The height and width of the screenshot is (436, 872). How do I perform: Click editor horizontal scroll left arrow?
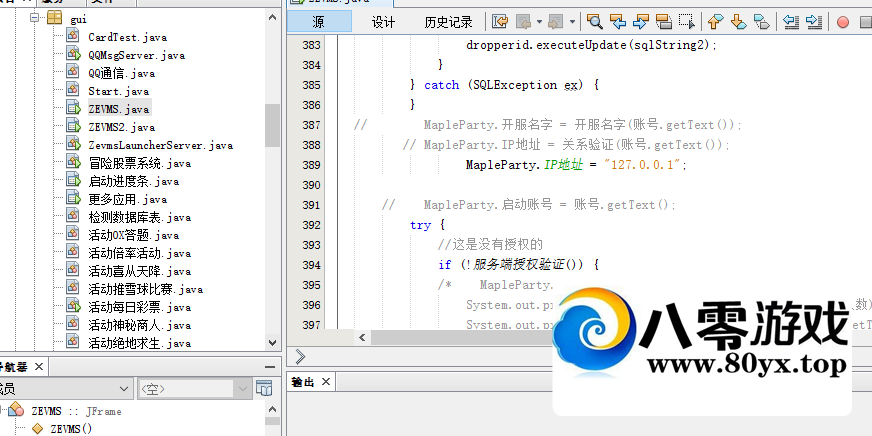[x=362, y=337]
